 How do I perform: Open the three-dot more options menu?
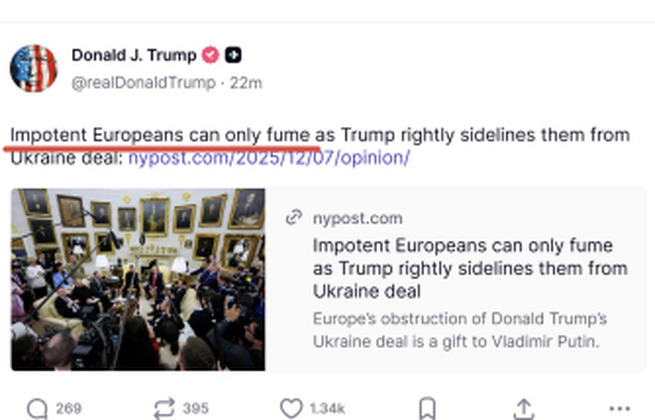620,408
